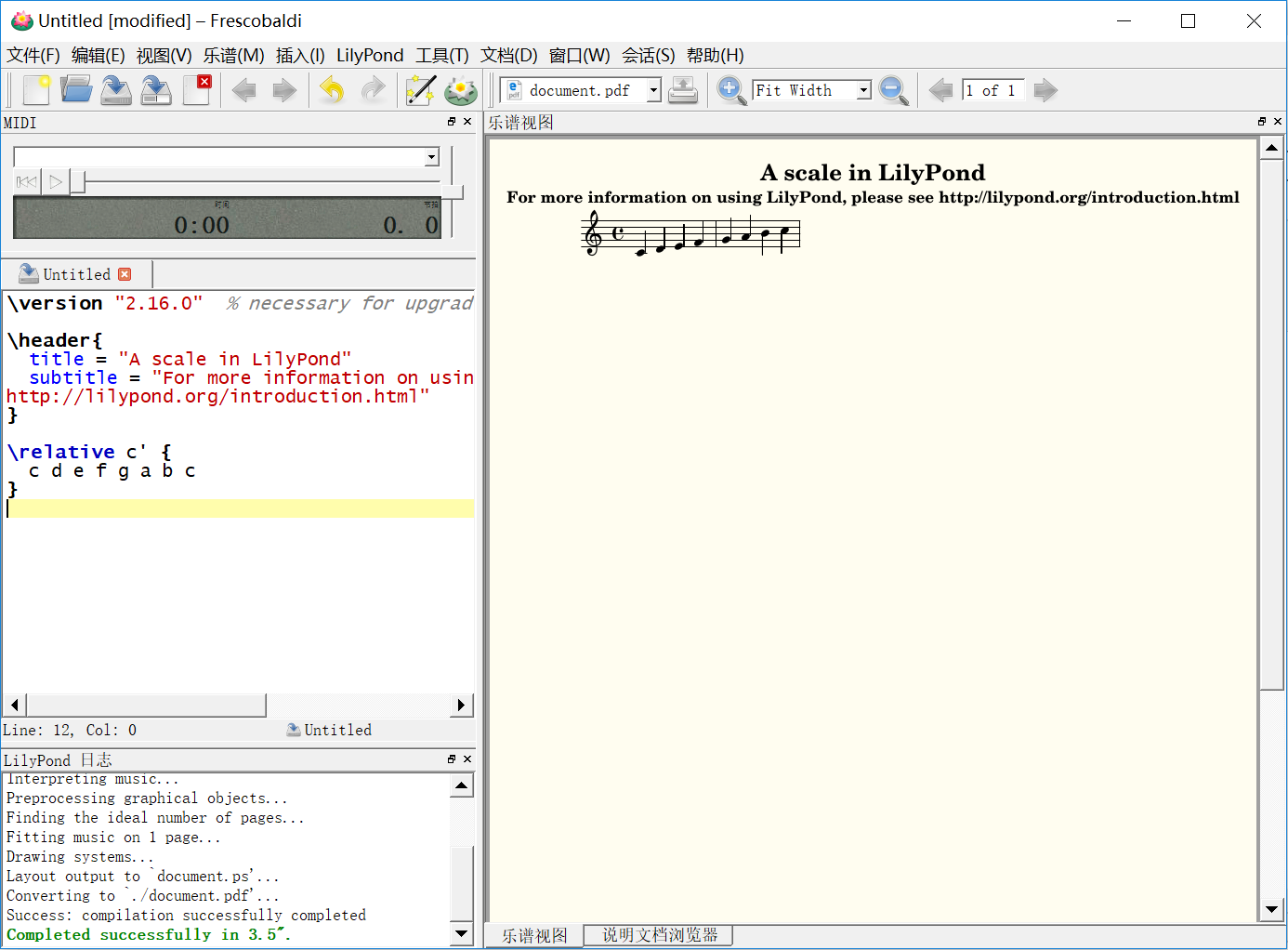Image resolution: width=1288 pixels, height=950 pixels.
Task: Open the Edit menu
Action: point(98,56)
